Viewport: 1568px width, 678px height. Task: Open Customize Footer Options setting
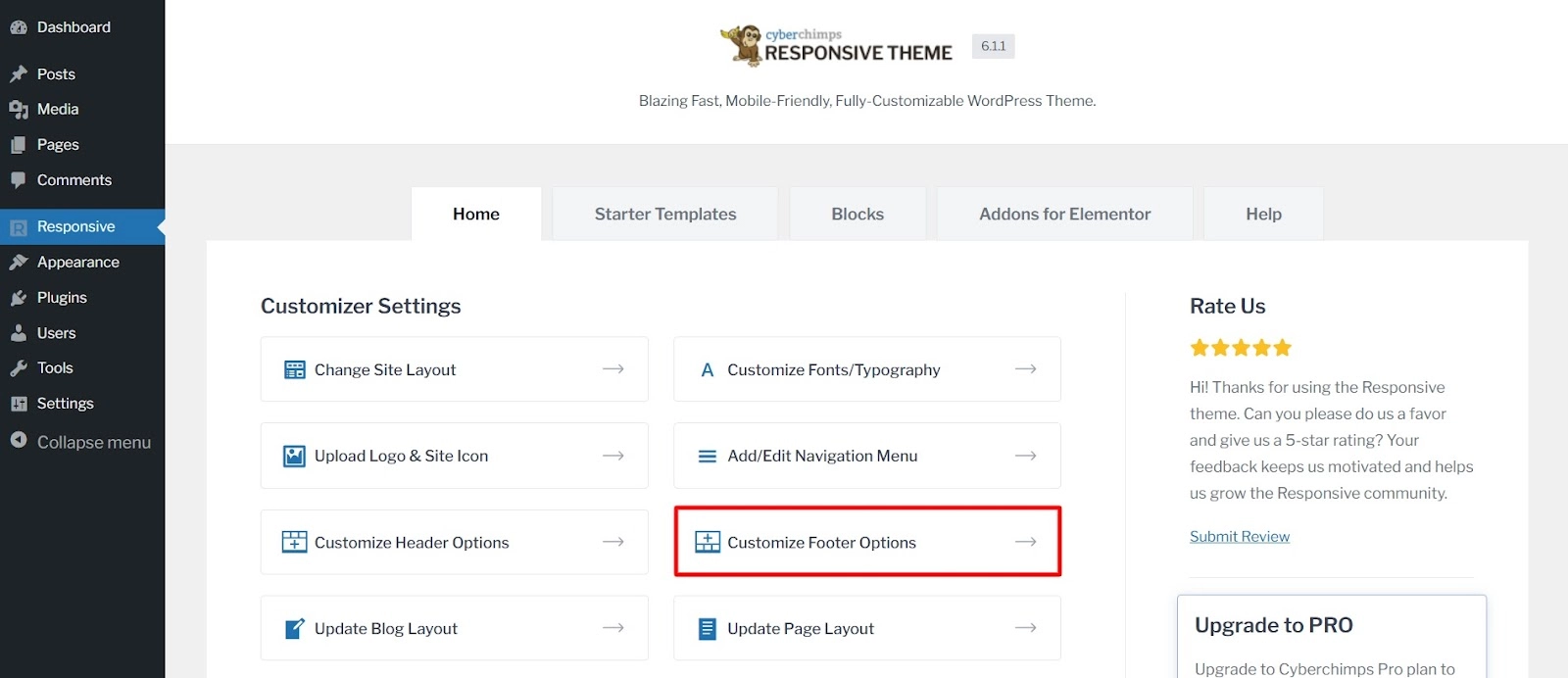tap(867, 542)
